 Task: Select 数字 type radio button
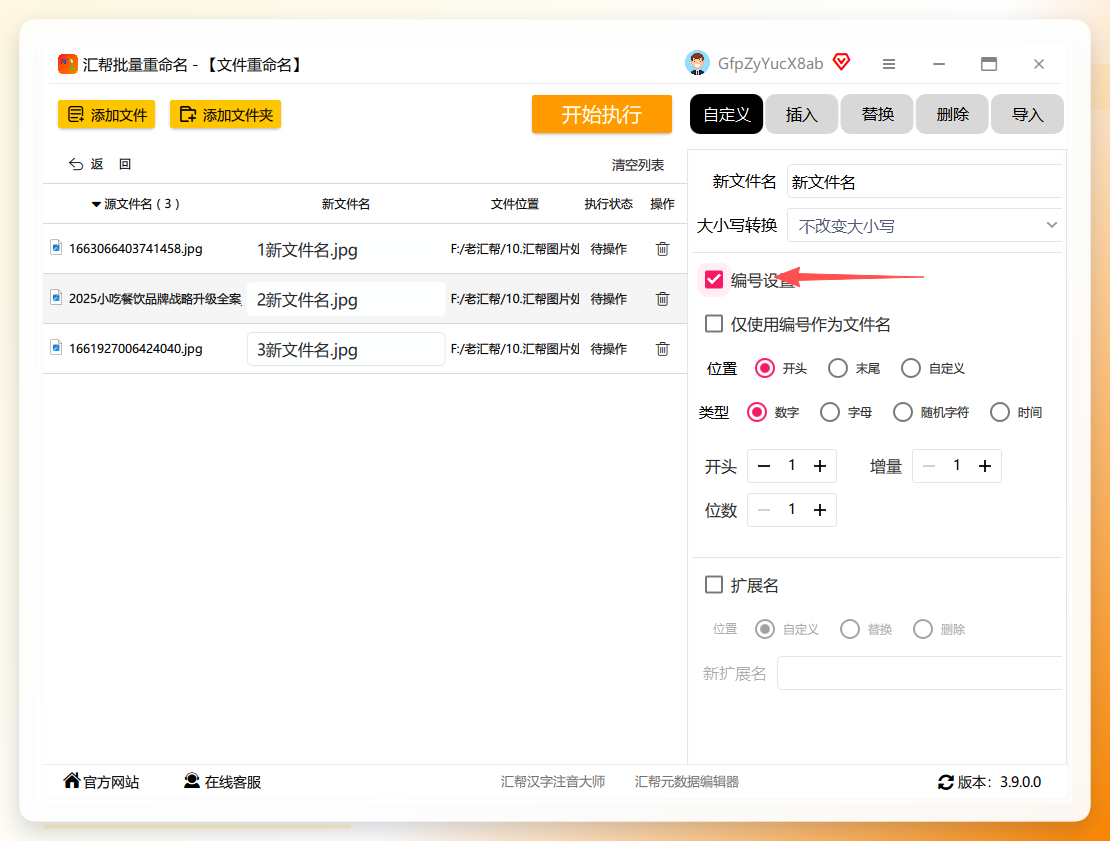point(757,412)
